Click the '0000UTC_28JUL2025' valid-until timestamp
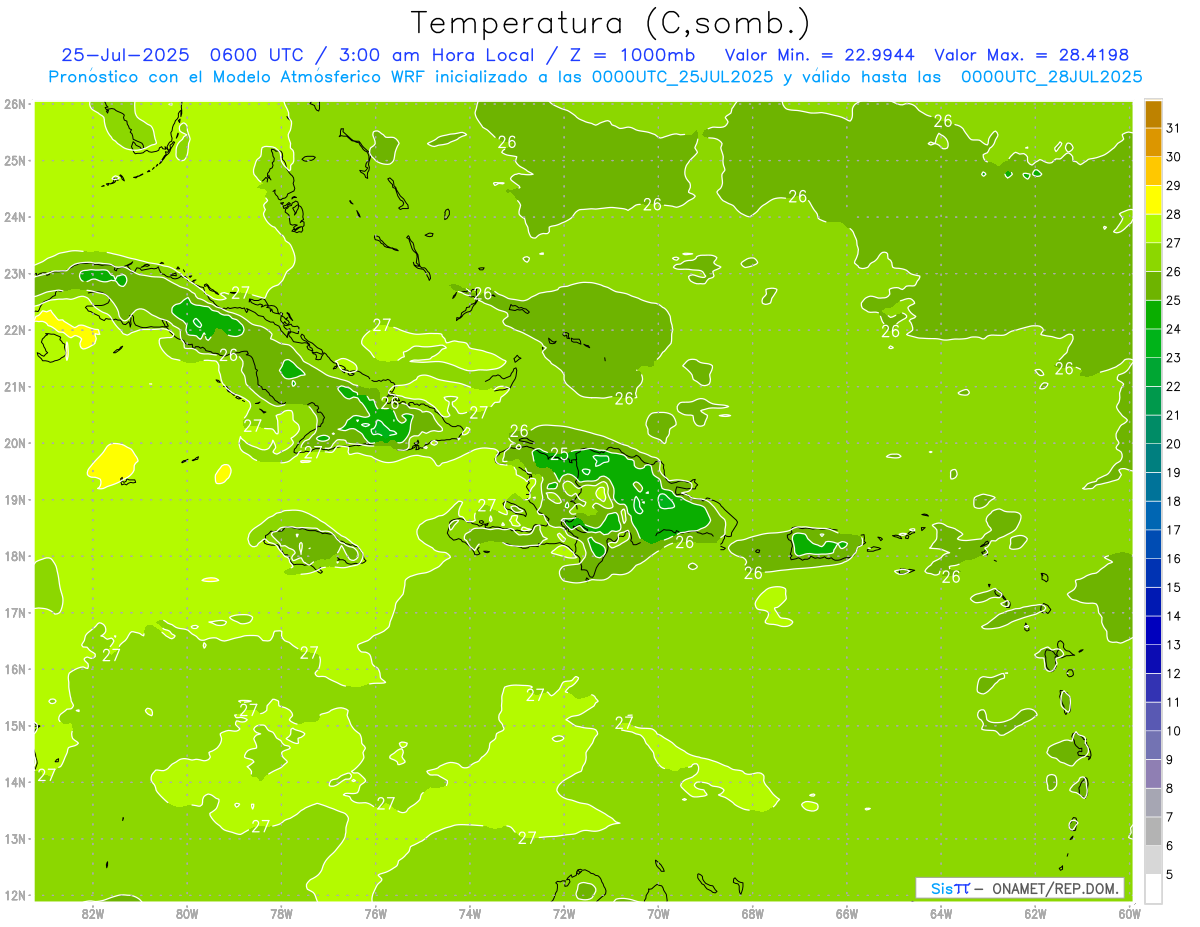Viewport: 1200px width, 927px height. pos(1051,77)
